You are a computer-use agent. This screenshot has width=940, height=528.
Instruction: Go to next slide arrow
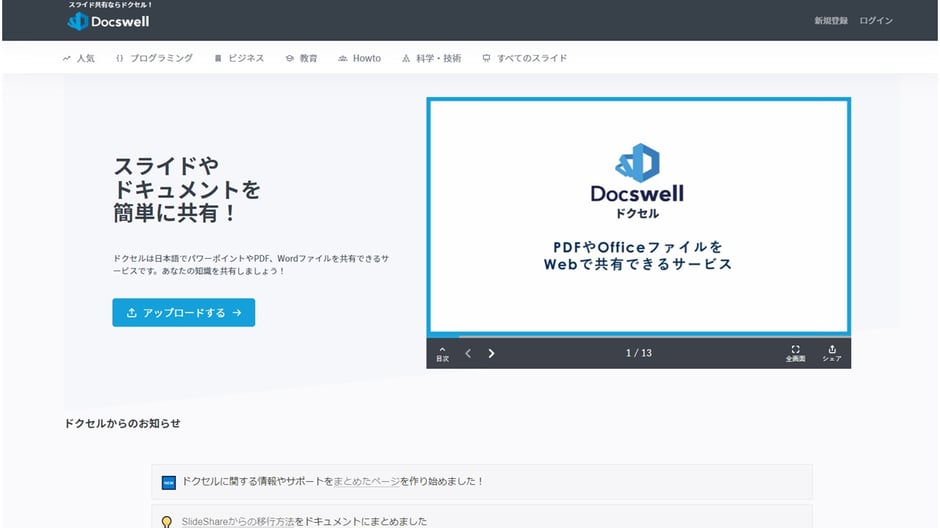pyautogui.click(x=491, y=354)
